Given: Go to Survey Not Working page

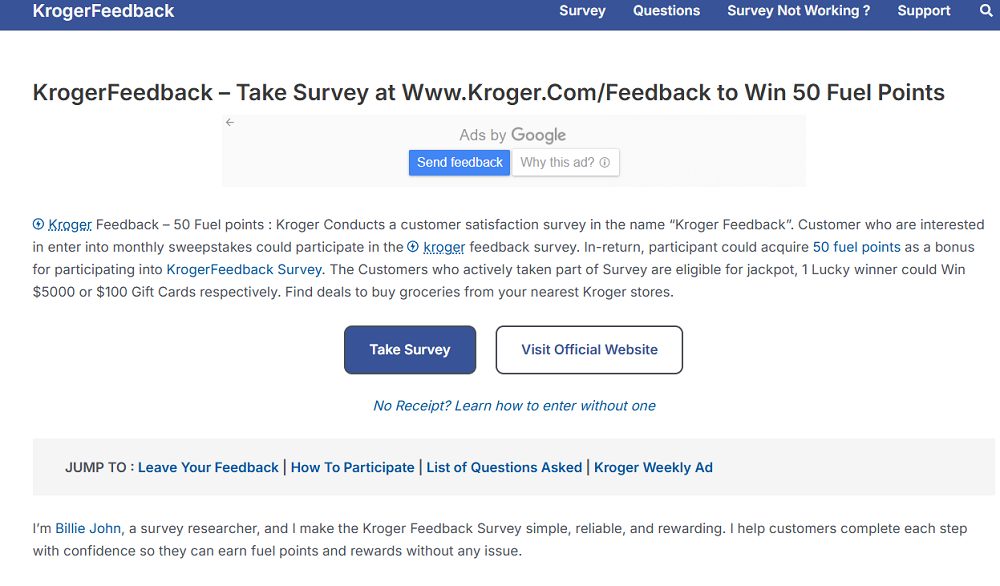Looking at the screenshot, I should pyautogui.click(x=798, y=11).
